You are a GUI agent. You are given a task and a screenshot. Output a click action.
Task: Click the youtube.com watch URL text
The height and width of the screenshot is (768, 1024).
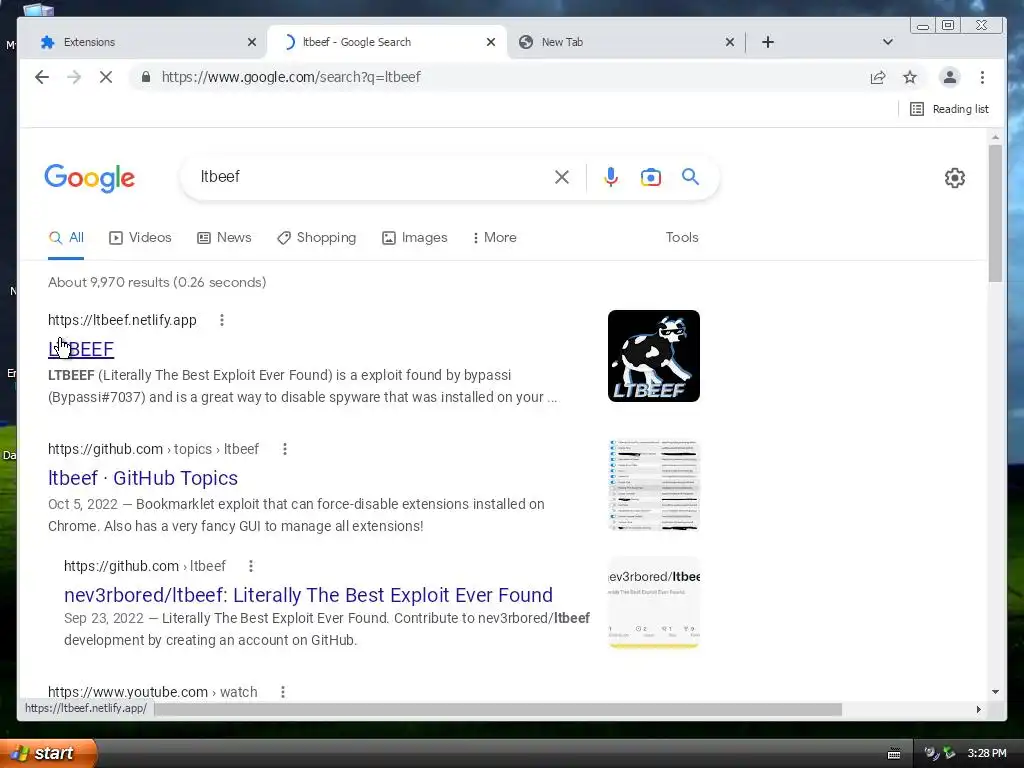(152, 692)
